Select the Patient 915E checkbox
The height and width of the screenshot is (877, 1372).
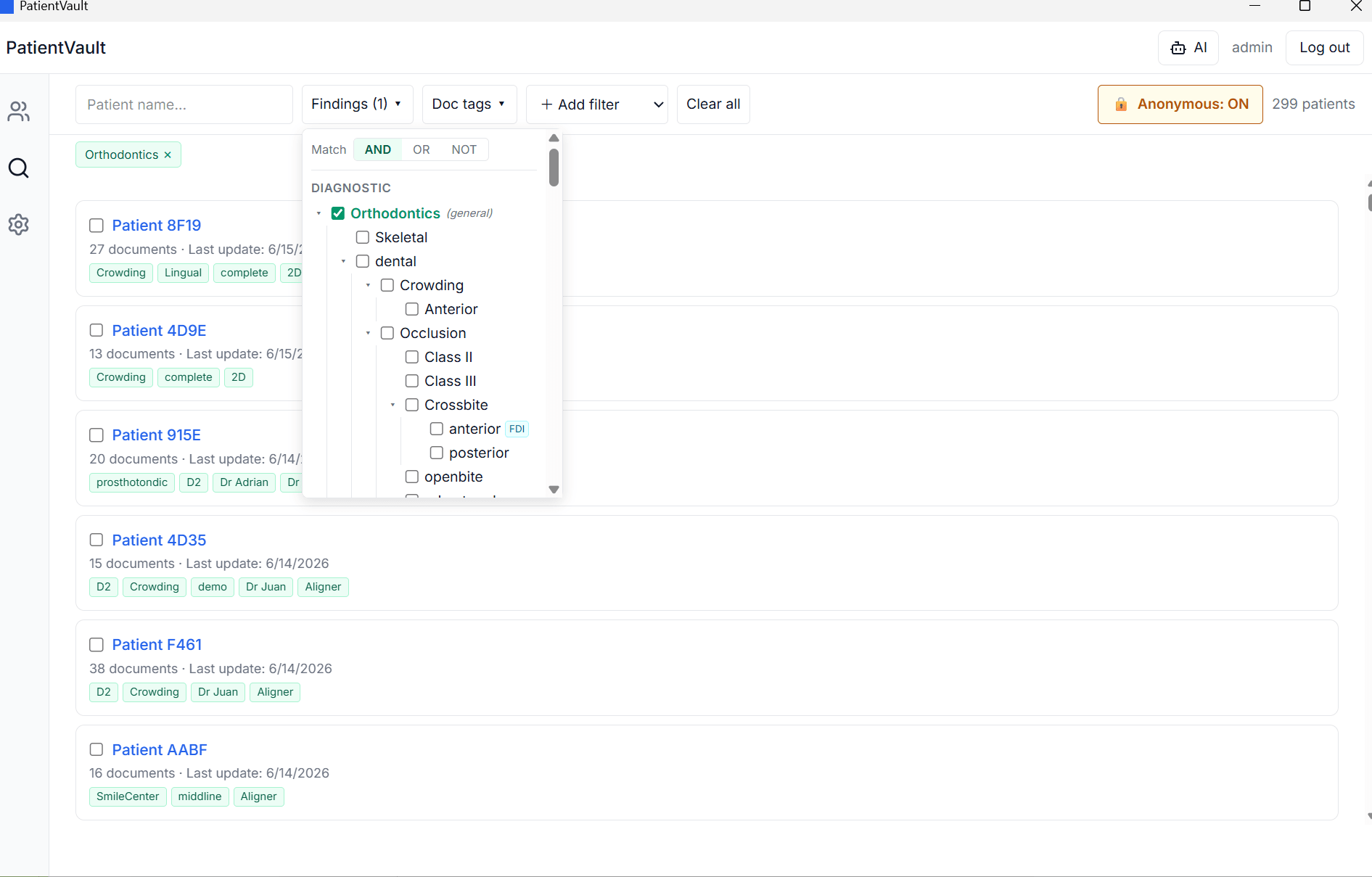tap(96, 435)
